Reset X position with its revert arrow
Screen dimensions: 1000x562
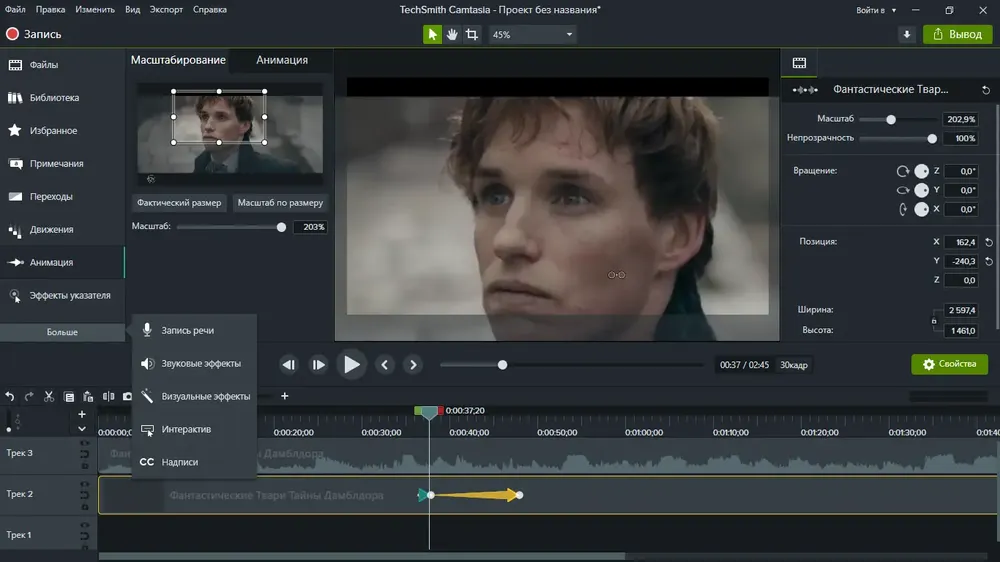point(989,242)
